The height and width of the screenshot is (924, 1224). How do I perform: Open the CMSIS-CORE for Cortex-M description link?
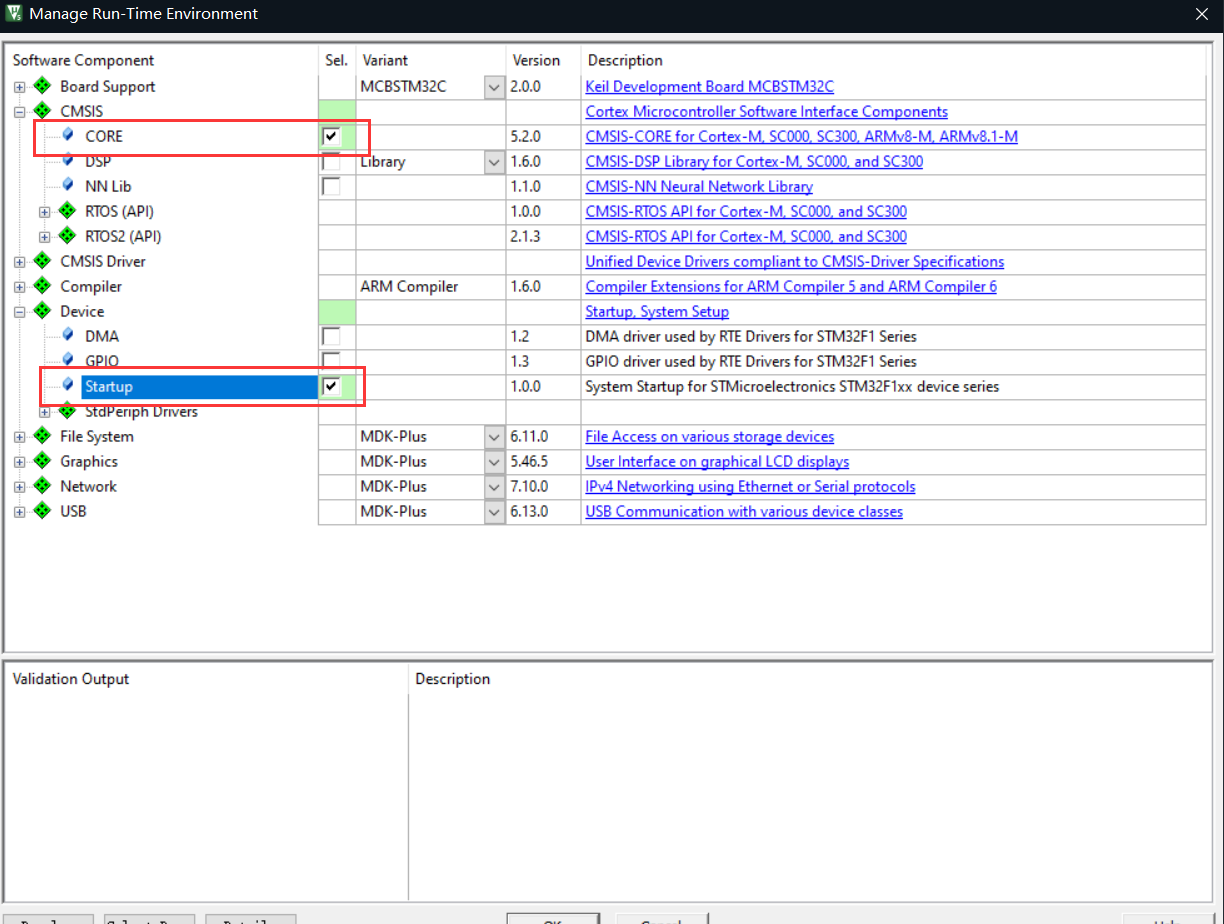(801, 136)
